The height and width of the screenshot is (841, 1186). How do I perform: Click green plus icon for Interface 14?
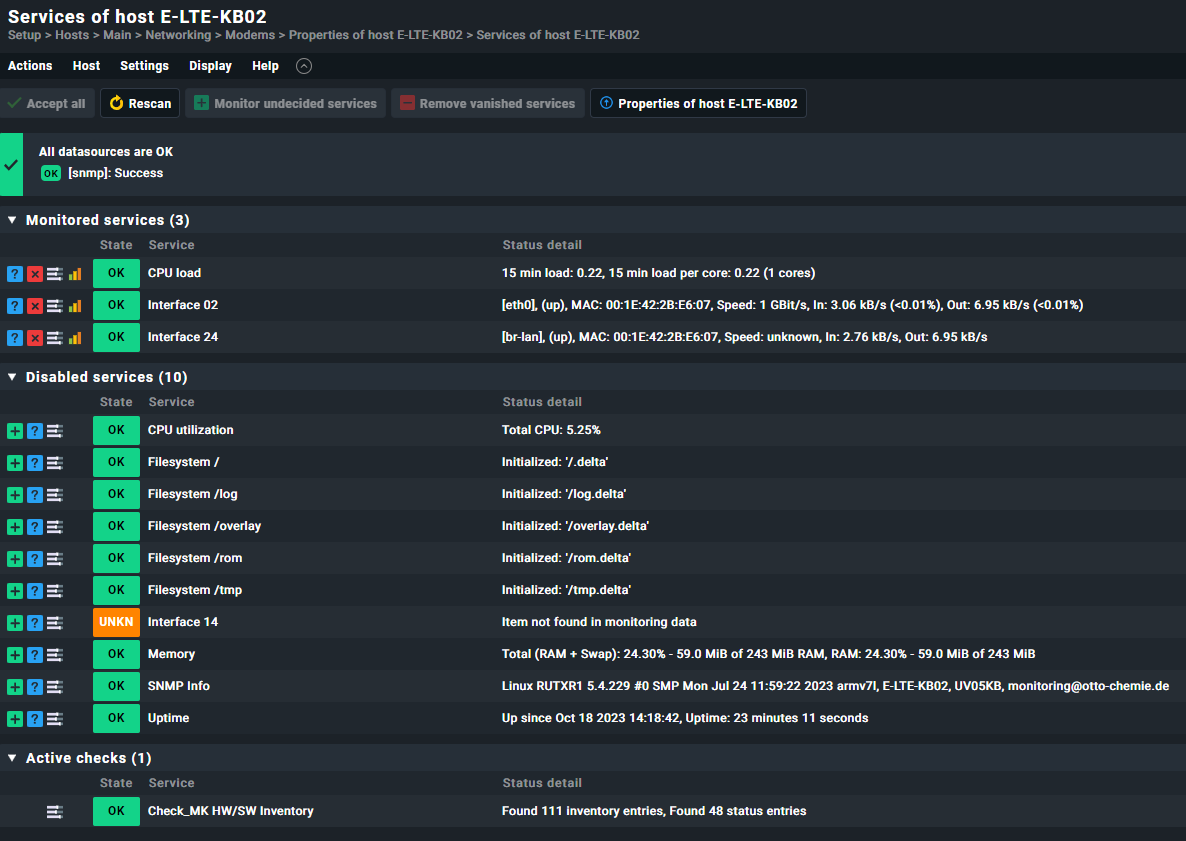coord(14,622)
